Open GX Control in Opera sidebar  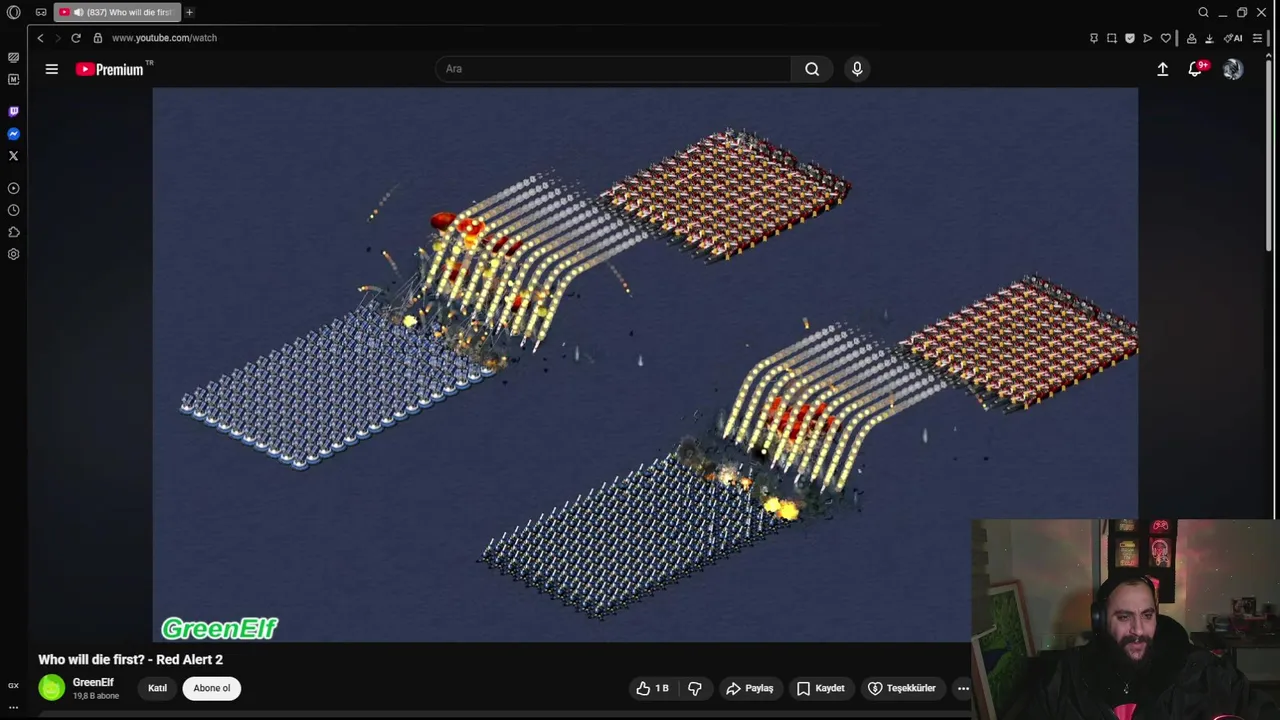point(13,57)
